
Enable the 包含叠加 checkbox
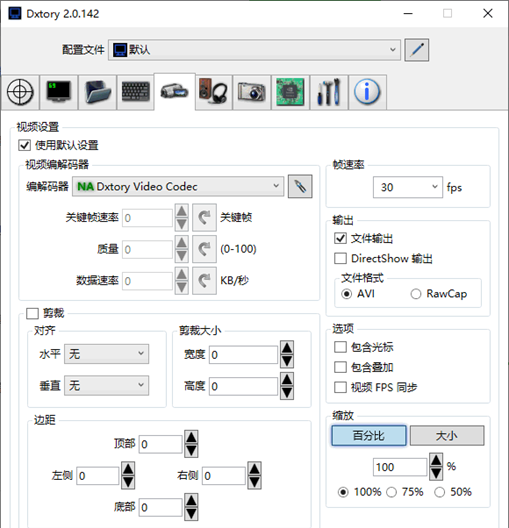(340, 367)
